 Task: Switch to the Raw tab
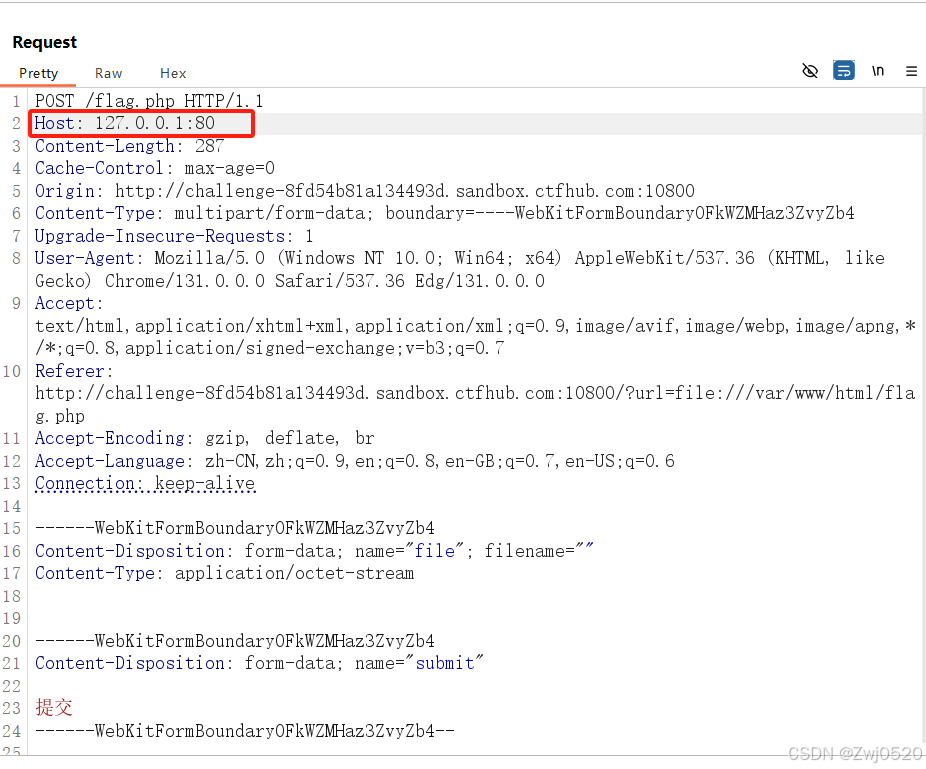tap(108, 73)
